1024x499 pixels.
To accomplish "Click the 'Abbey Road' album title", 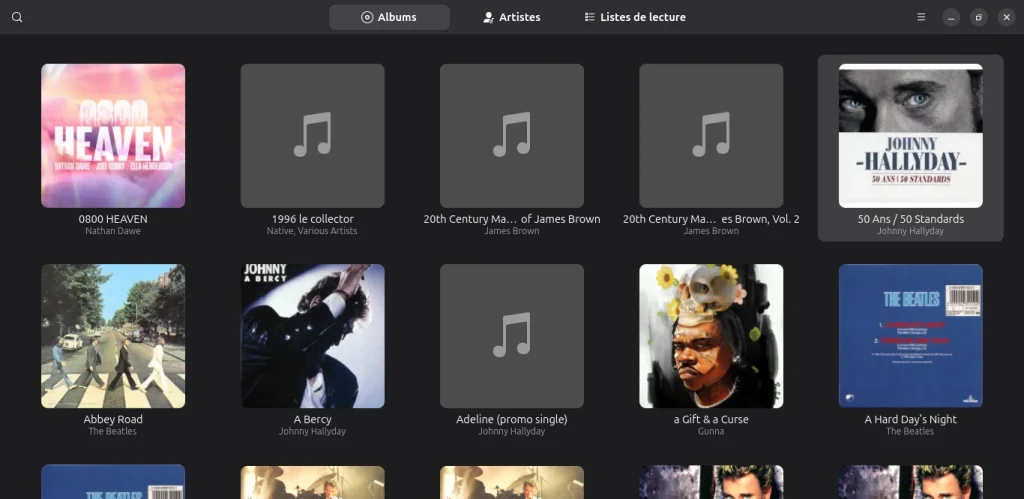I will 113,419.
